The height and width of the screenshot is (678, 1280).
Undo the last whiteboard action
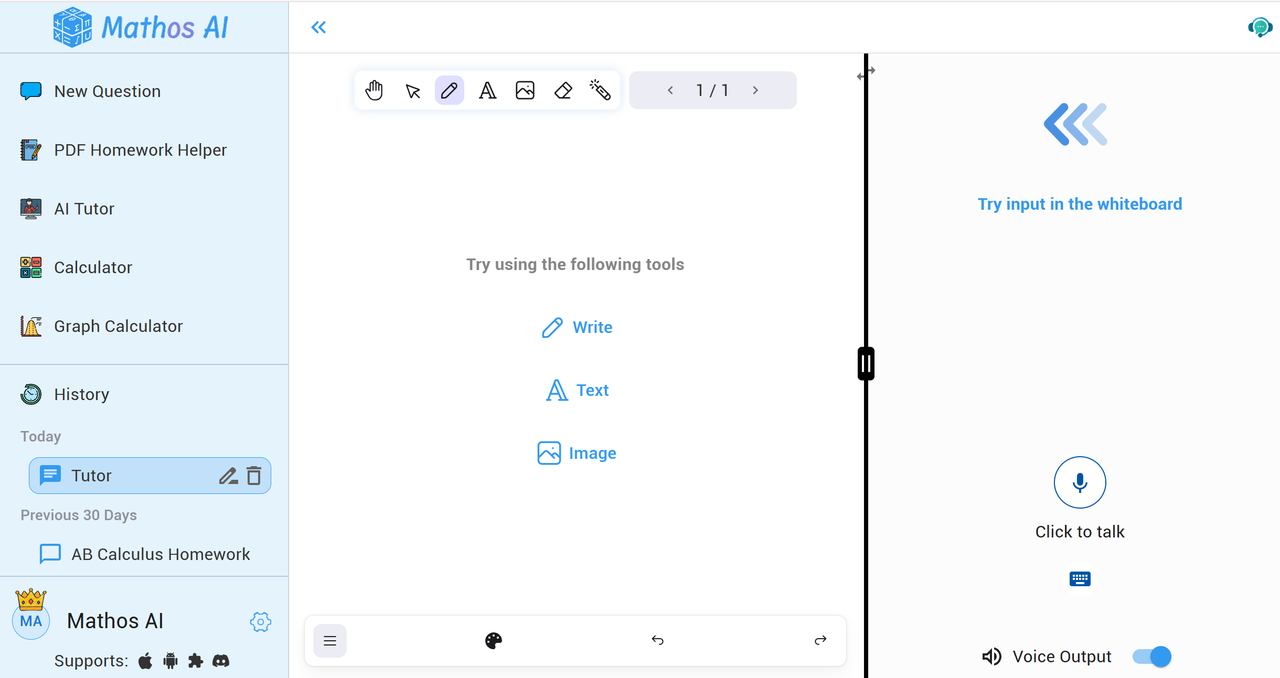tap(657, 640)
